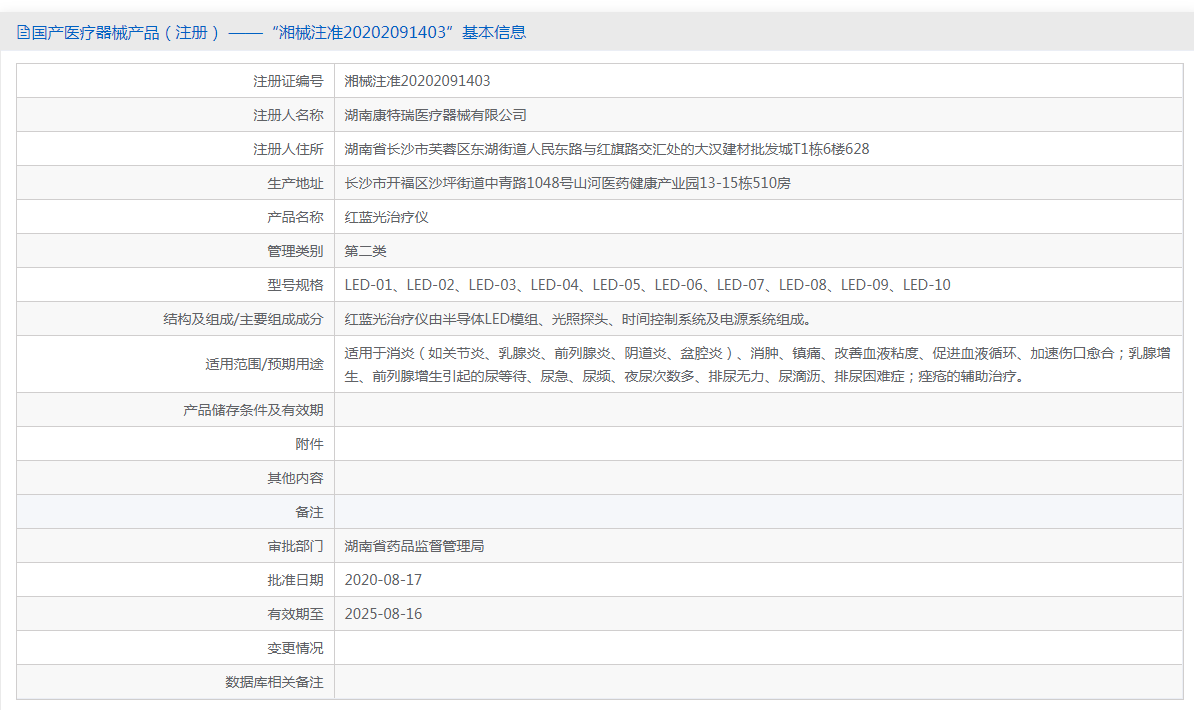Click the label '管理类别'
Image resolution: width=1194 pixels, height=710 pixels.
click(x=295, y=251)
